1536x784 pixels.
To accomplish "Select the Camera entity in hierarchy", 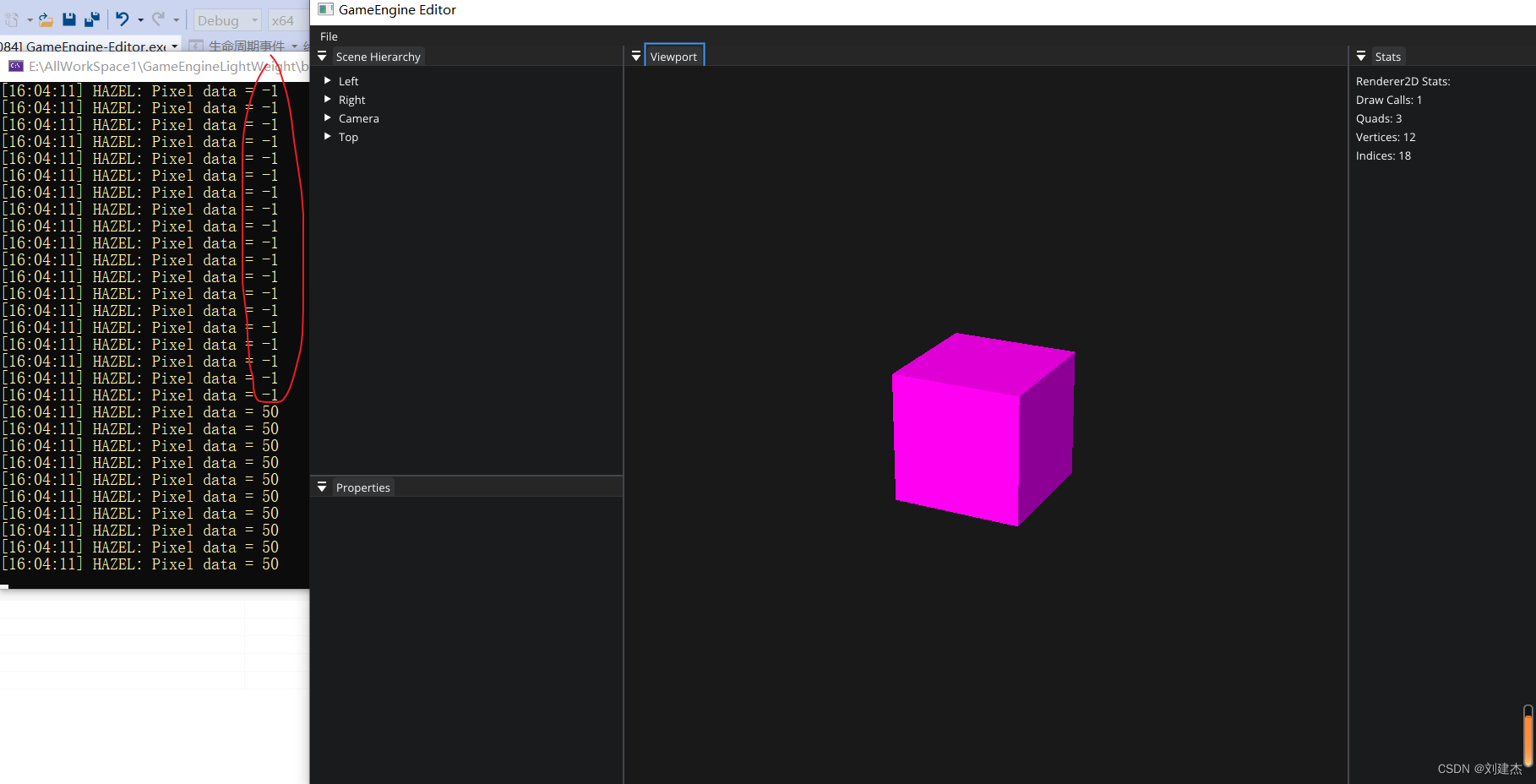I will click(358, 118).
